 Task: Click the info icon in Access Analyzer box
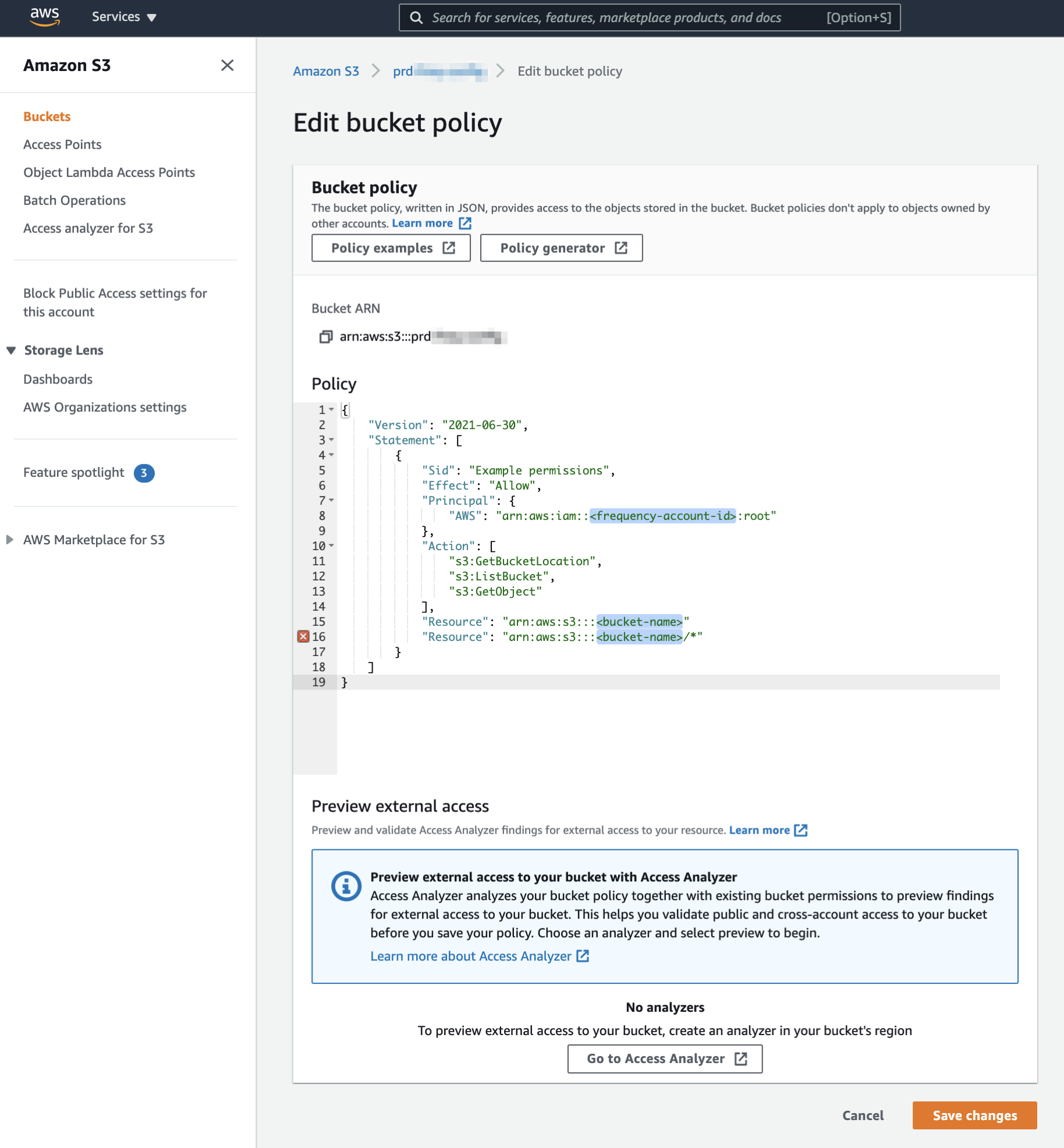[x=346, y=886]
